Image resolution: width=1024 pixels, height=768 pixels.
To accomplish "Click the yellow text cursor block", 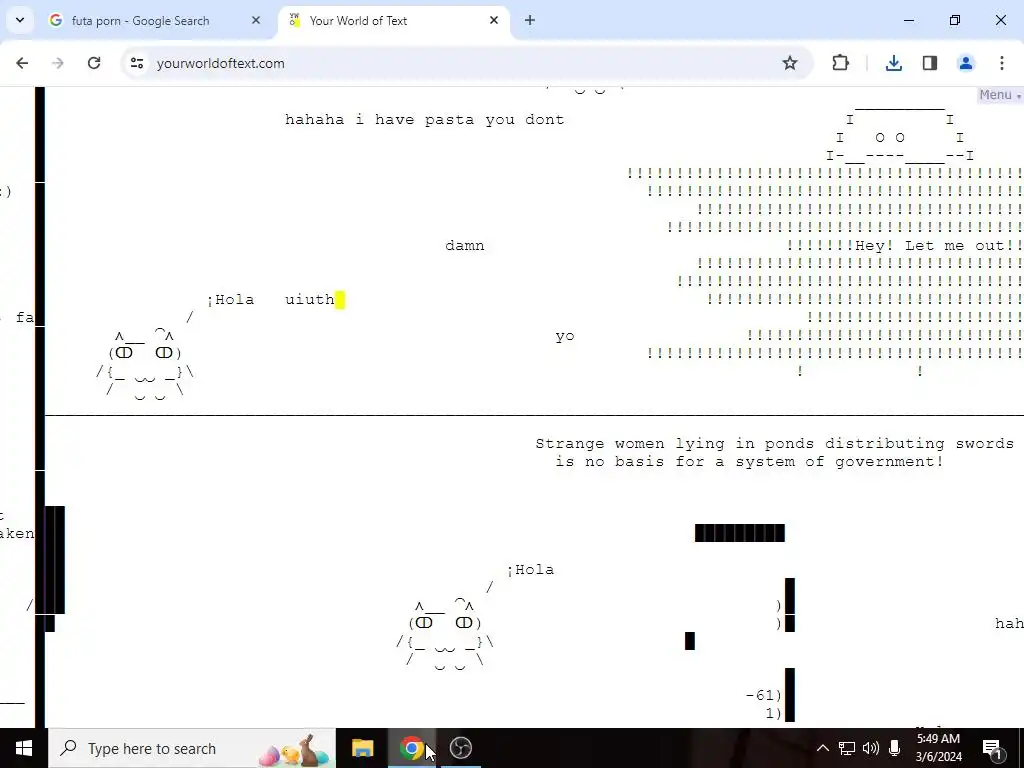I will pyautogui.click(x=340, y=300).
